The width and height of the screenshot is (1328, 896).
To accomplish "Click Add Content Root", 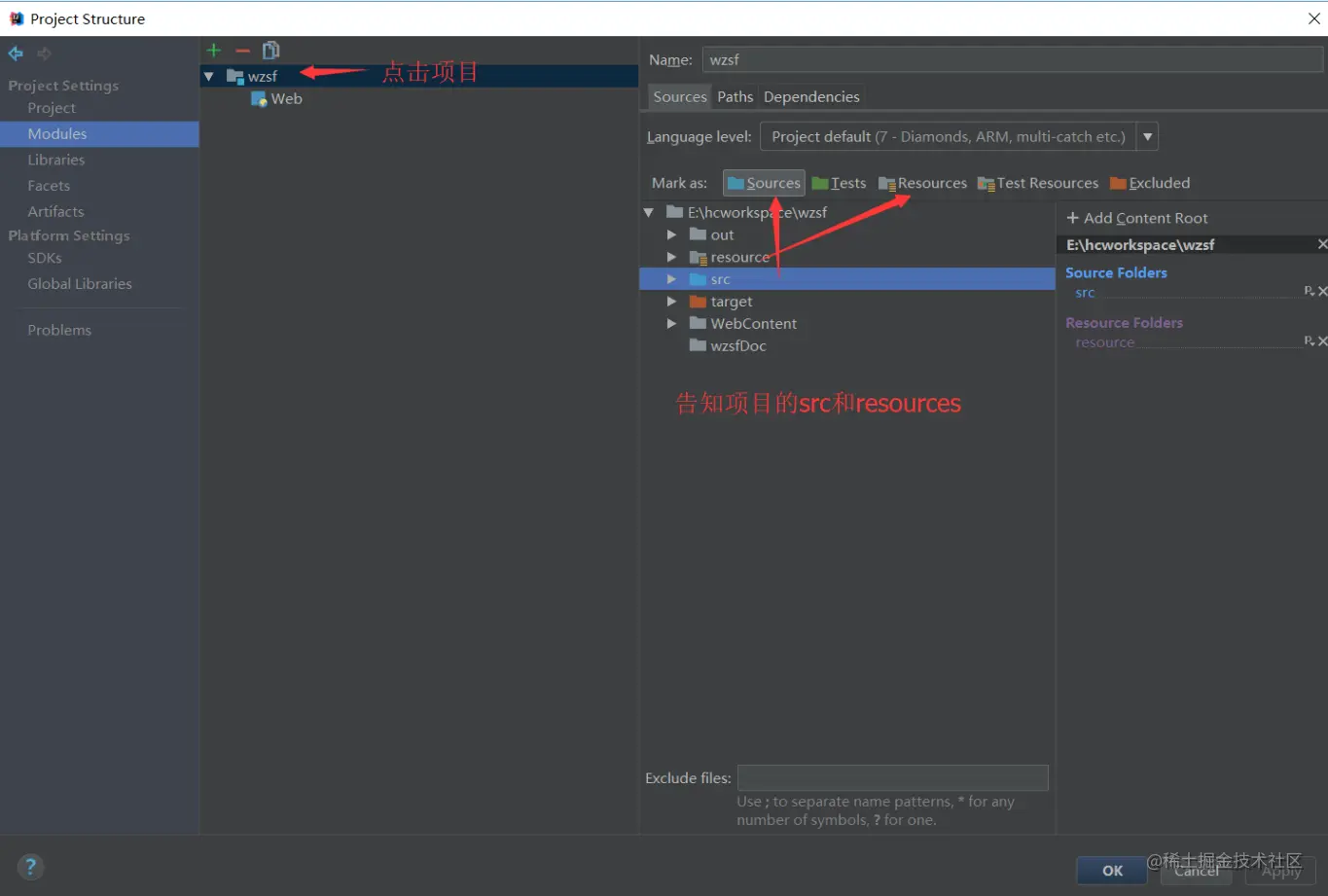I will 1137,218.
